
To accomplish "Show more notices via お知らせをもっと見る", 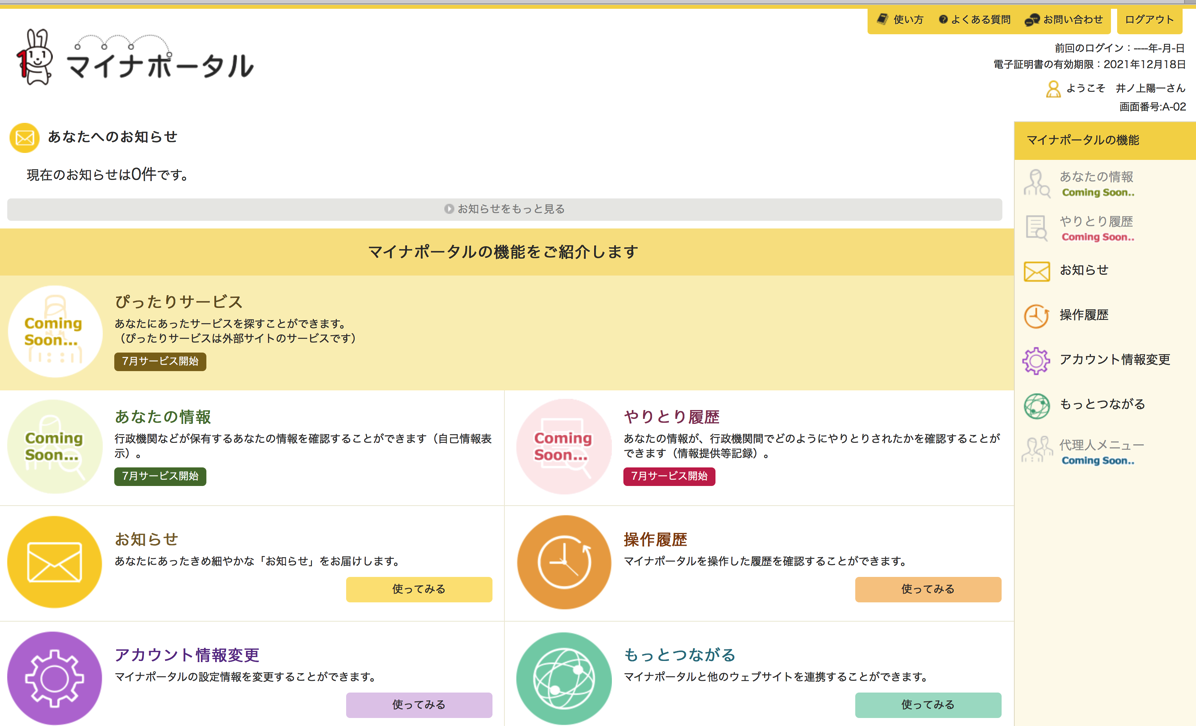I will coord(505,209).
